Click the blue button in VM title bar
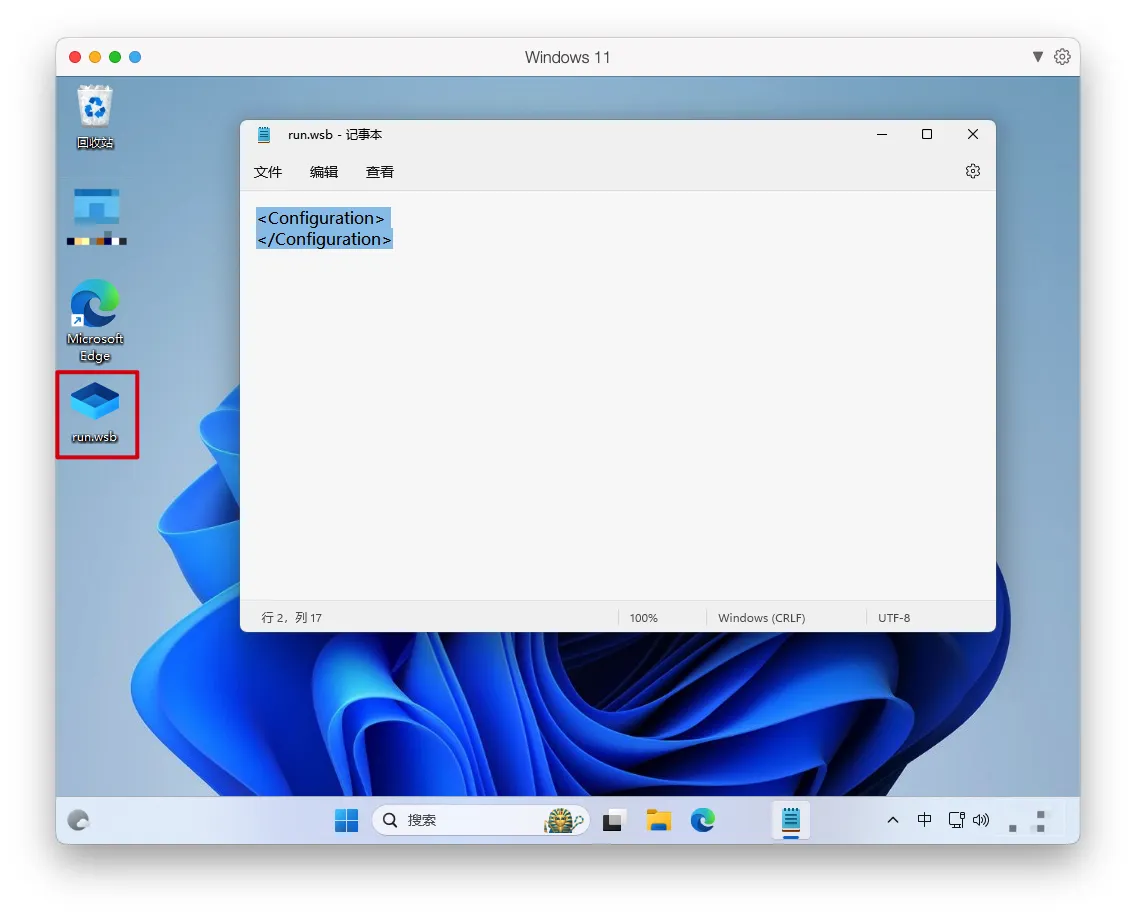Viewport: 1136px width, 918px height. pos(135,57)
